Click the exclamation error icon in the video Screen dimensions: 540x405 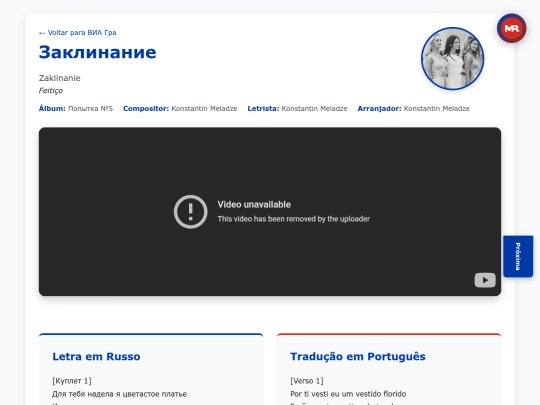(x=190, y=212)
